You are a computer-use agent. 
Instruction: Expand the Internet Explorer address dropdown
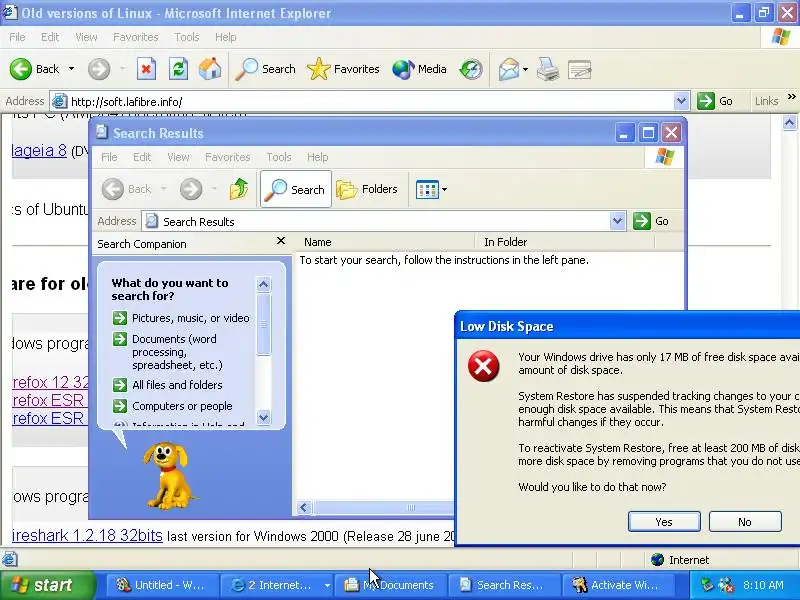(x=681, y=101)
